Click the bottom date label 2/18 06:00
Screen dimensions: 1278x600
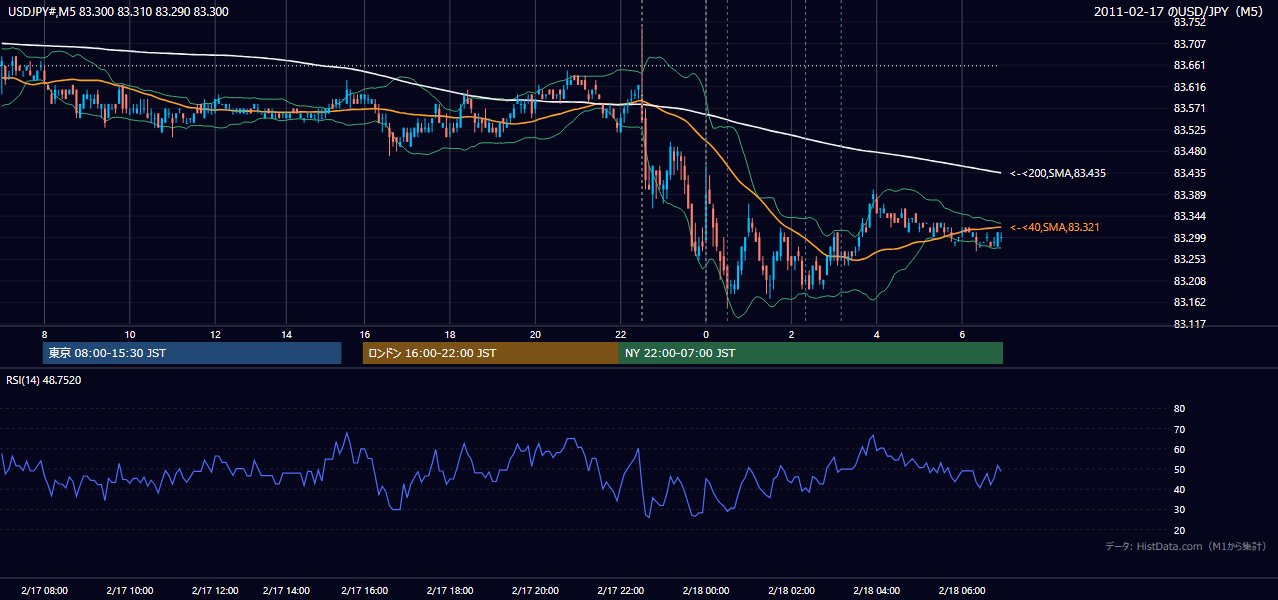(x=962, y=591)
